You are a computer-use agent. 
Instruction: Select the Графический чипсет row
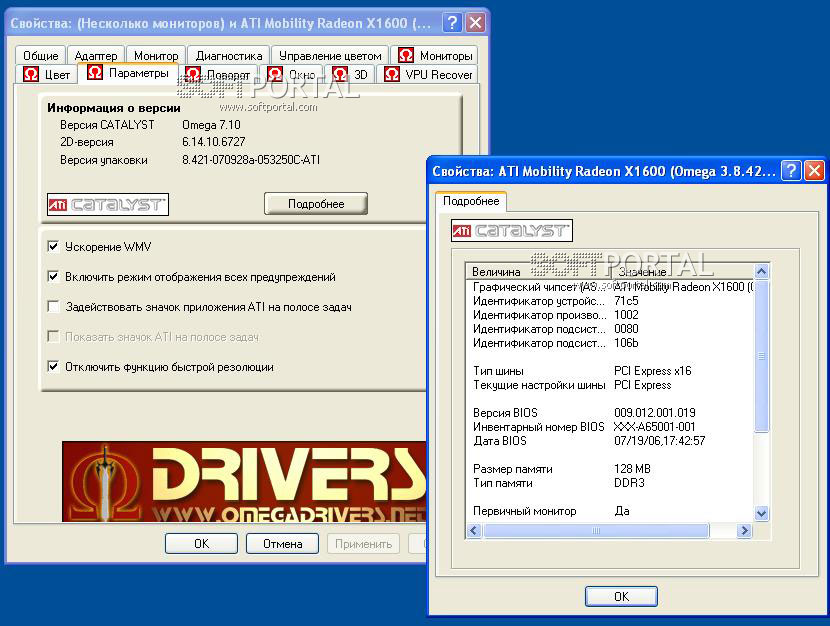[x=610, y=287]
